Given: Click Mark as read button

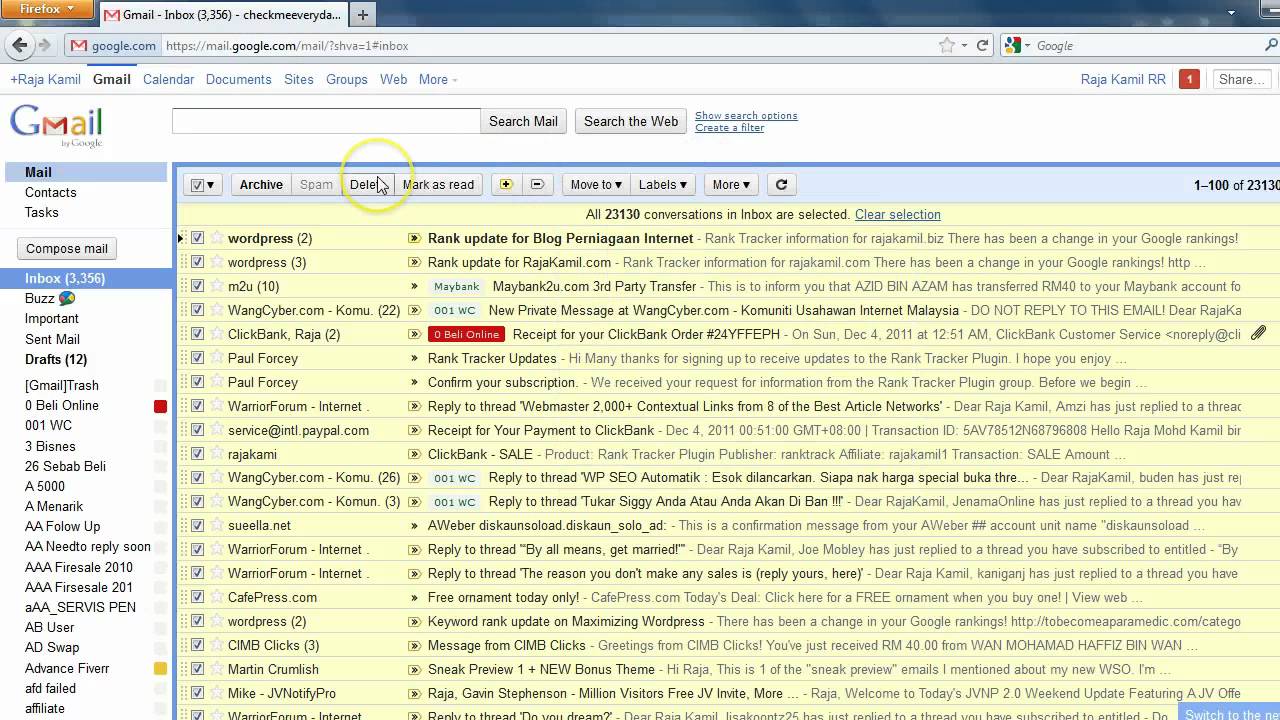Looking at the screenshot, I should click(438, 184).
